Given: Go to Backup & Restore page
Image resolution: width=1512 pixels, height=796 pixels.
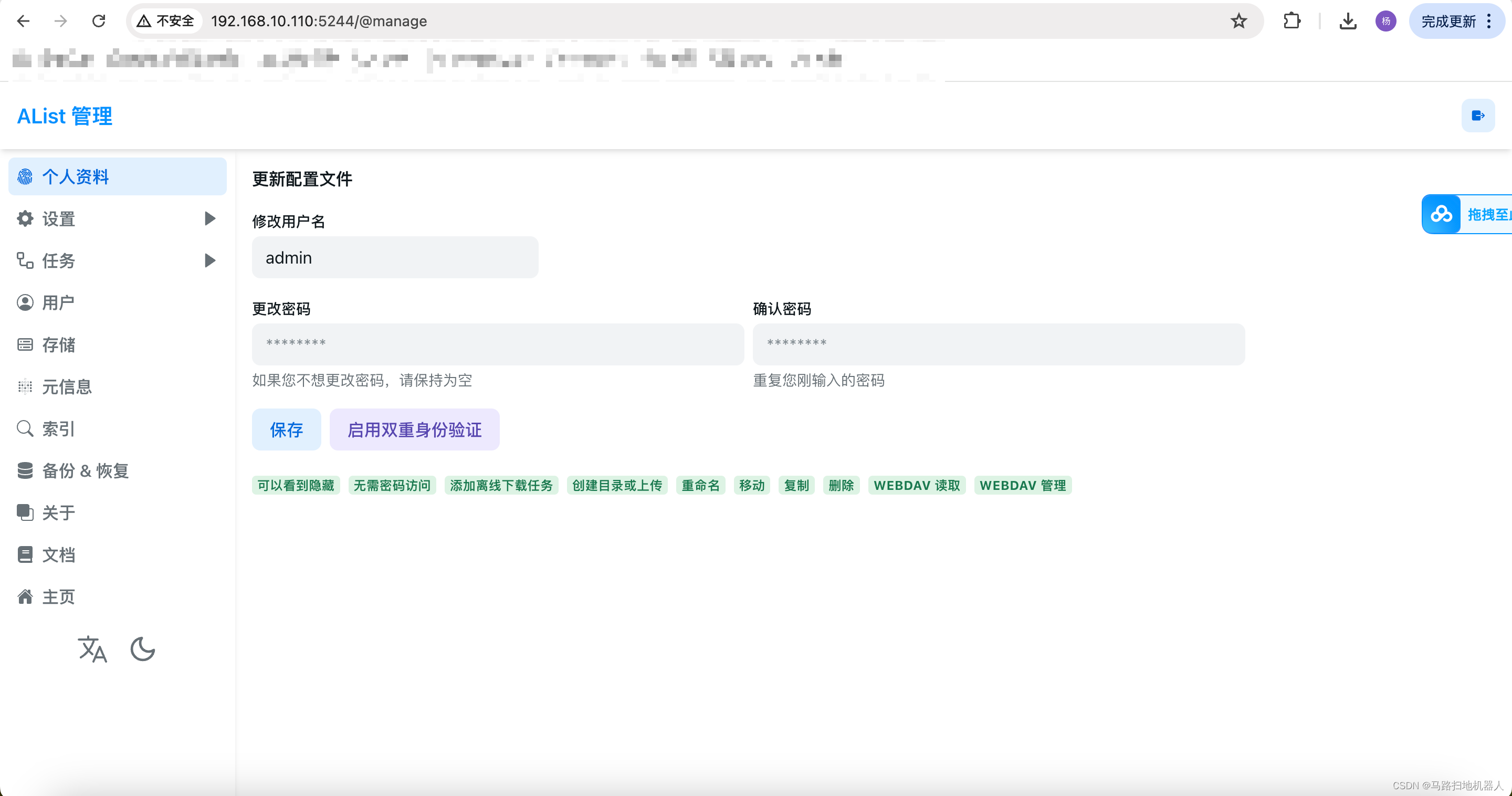Looking at the screenshot, I should [85, 470].
